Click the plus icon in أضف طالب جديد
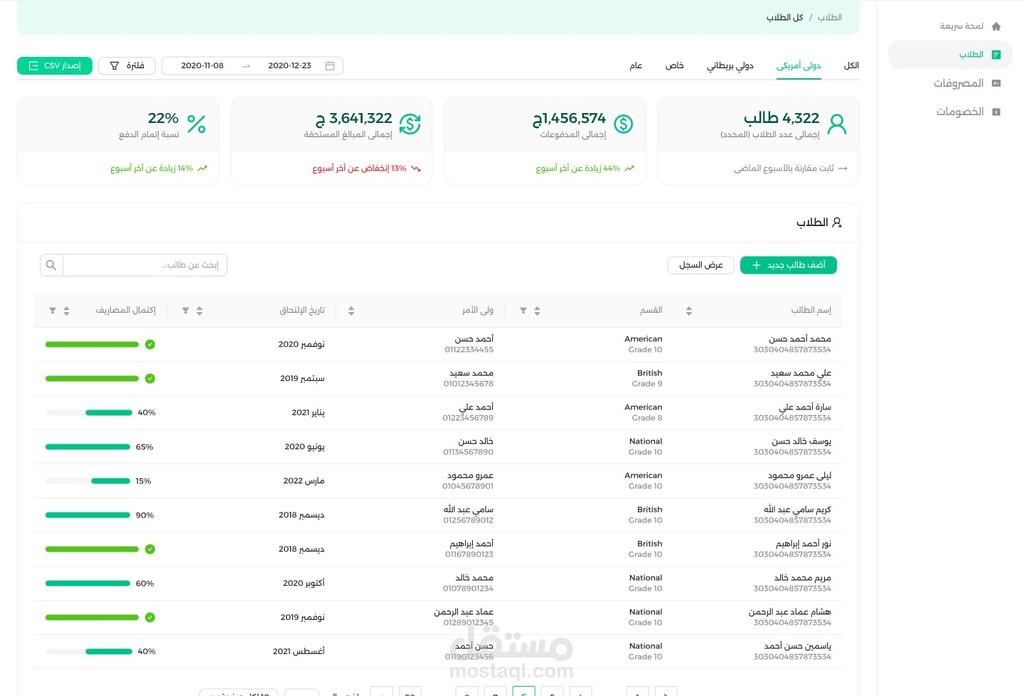This screenshot has height=696, width=1024. pyautogui.click(x=756, y=265)
